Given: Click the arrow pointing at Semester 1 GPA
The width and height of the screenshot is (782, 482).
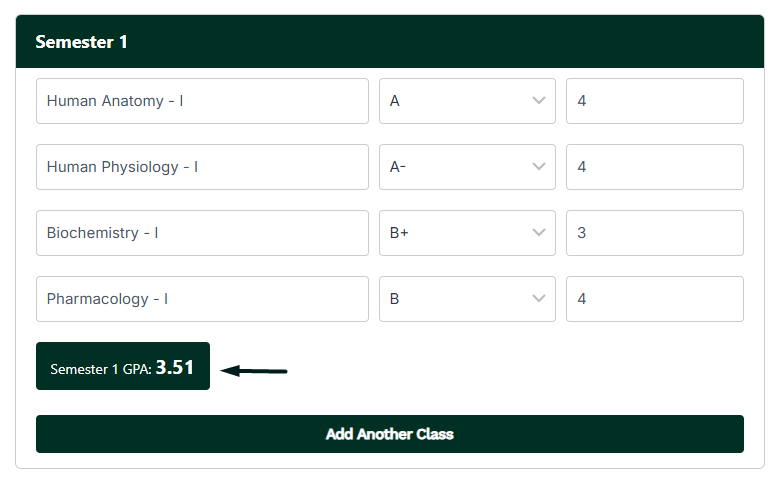Looking at the screenshot, I should [x=254, y=370].
